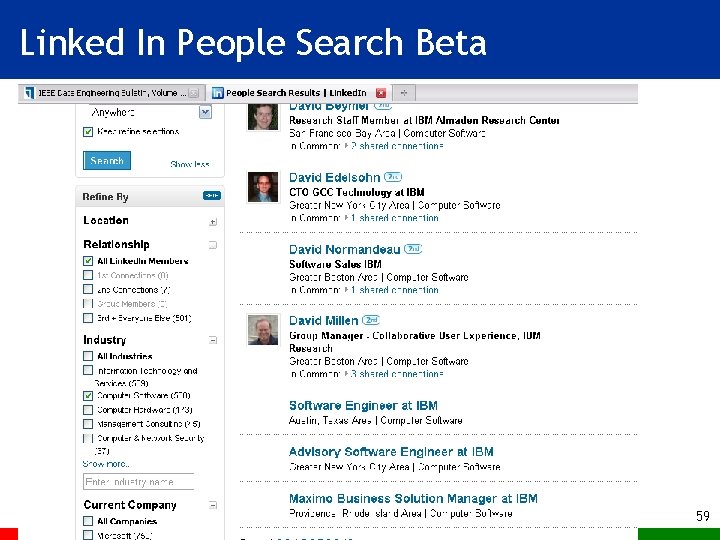Uncheck the Computer Software industry filter
This screenshot has width=720, height=540.
(x=88, y=395)
